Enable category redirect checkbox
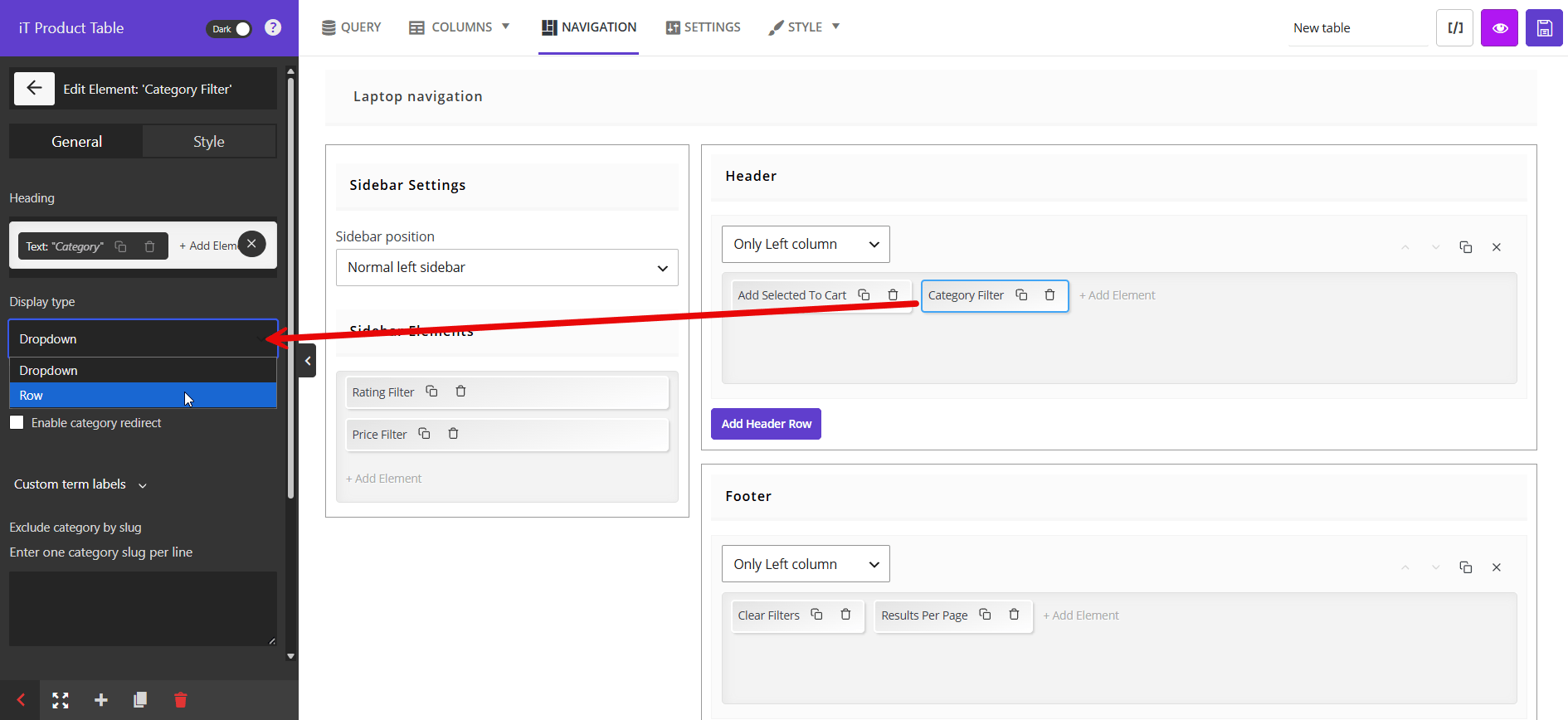The height and width of the screenshot is (720, 1568). [x=17, y=422]
